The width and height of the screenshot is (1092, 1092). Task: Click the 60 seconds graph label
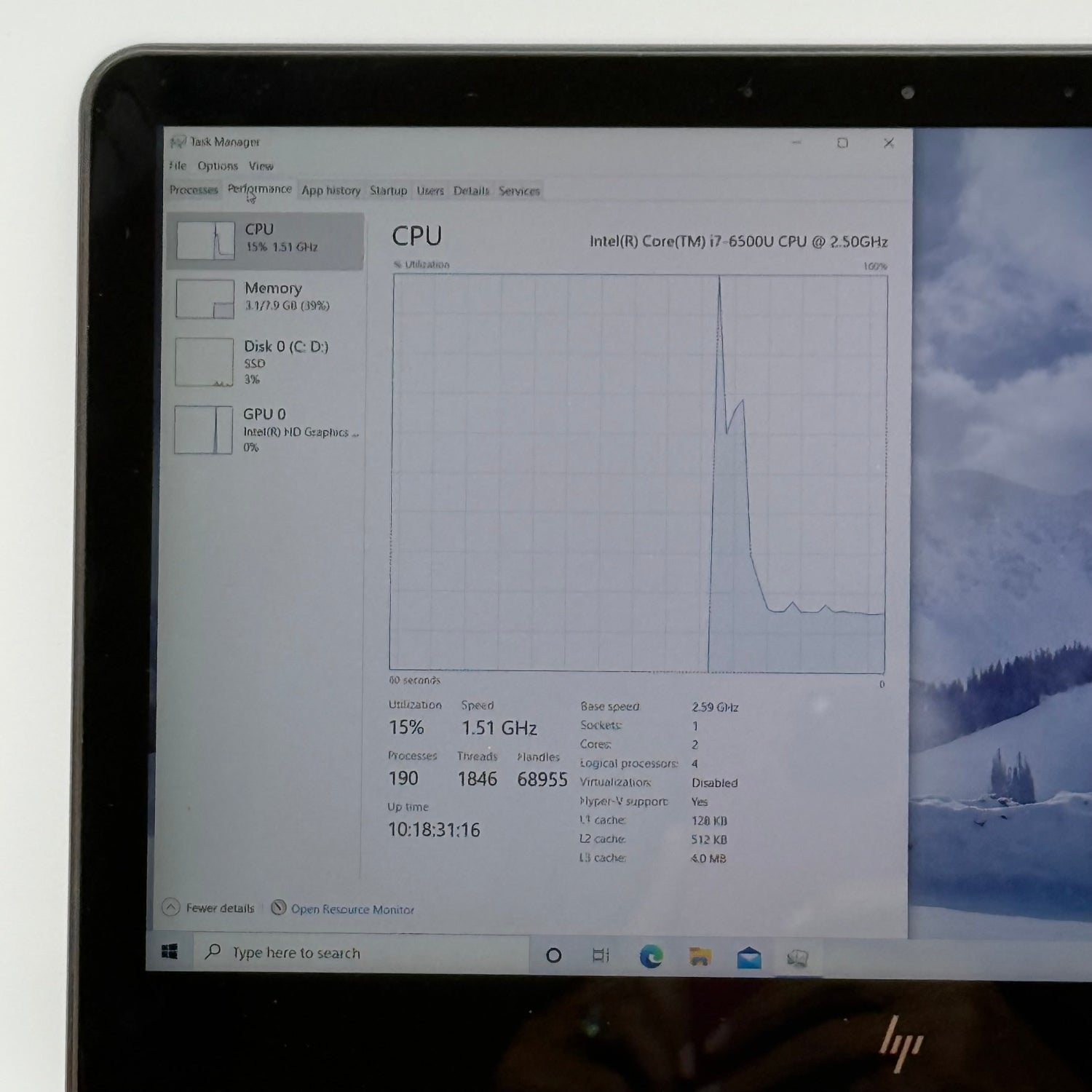[414, 680]
